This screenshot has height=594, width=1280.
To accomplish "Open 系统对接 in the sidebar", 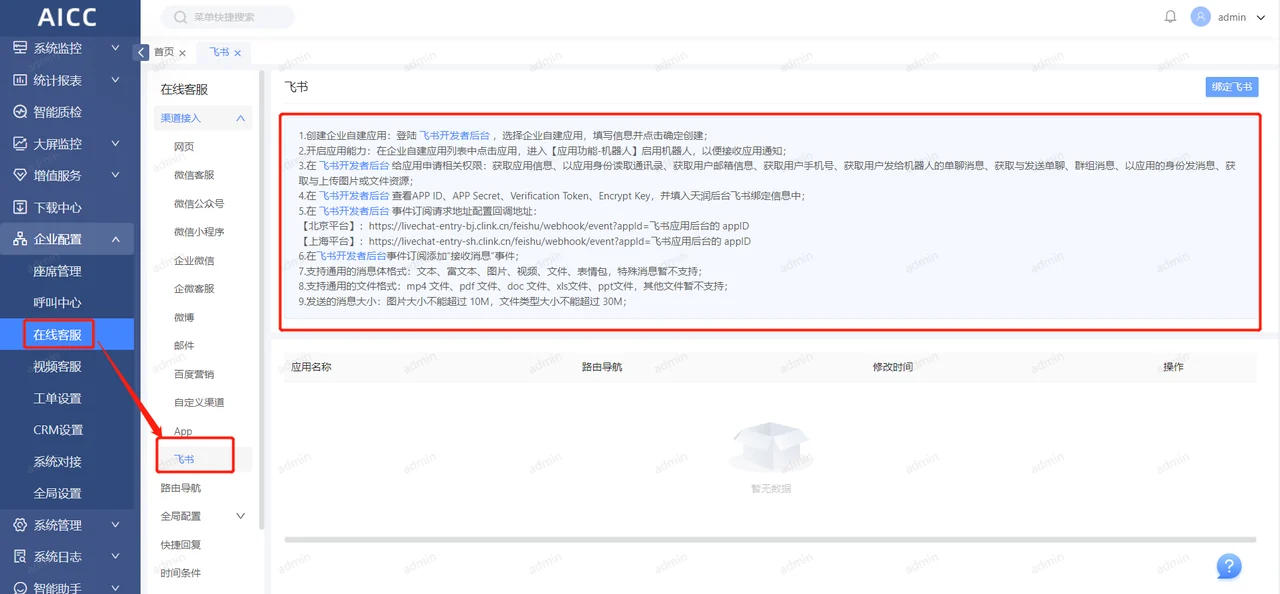I will coord(57,462).
